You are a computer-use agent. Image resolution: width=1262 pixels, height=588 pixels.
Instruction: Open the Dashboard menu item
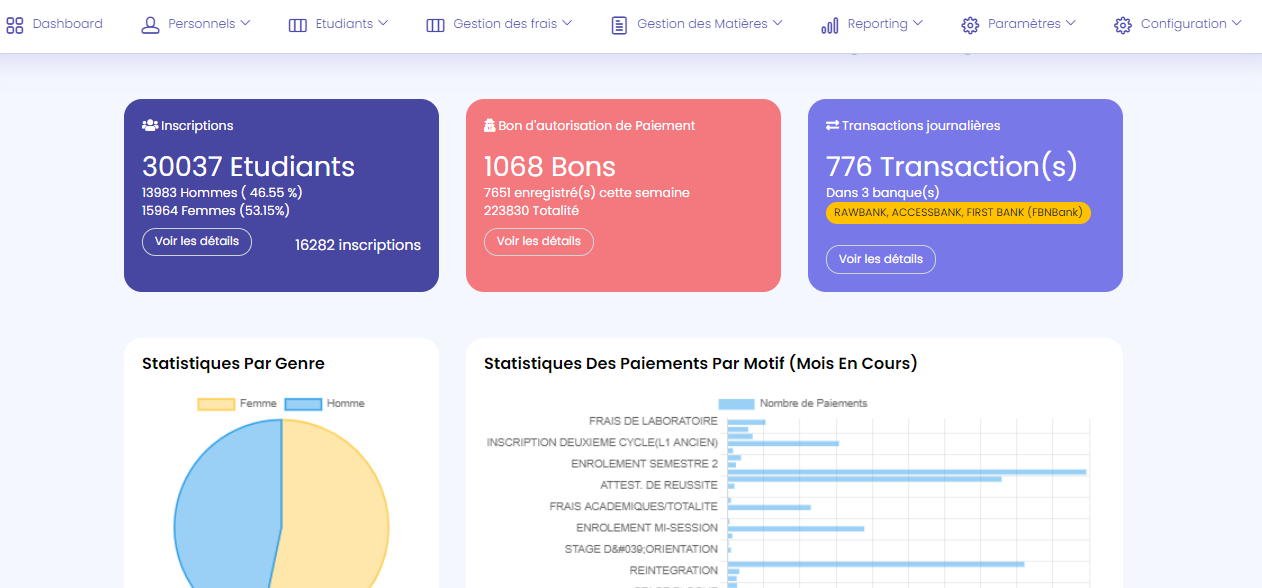(x=55, y=24)
